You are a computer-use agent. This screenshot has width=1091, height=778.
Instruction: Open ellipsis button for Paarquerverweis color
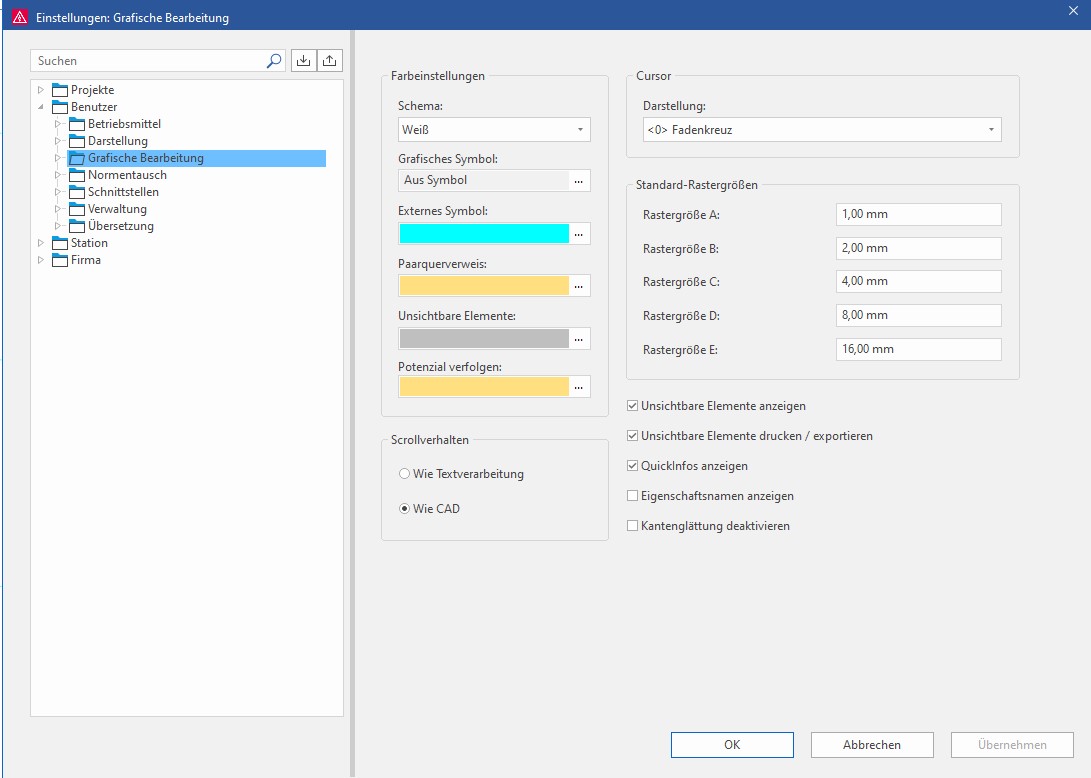[579, 286]
